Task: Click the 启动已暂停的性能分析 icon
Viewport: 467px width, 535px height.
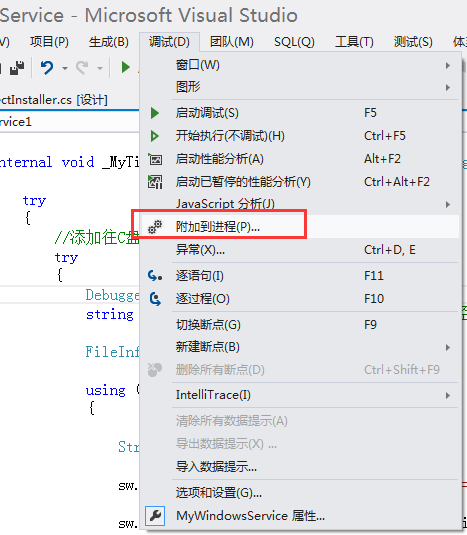Action: click(x=155, y=182)
